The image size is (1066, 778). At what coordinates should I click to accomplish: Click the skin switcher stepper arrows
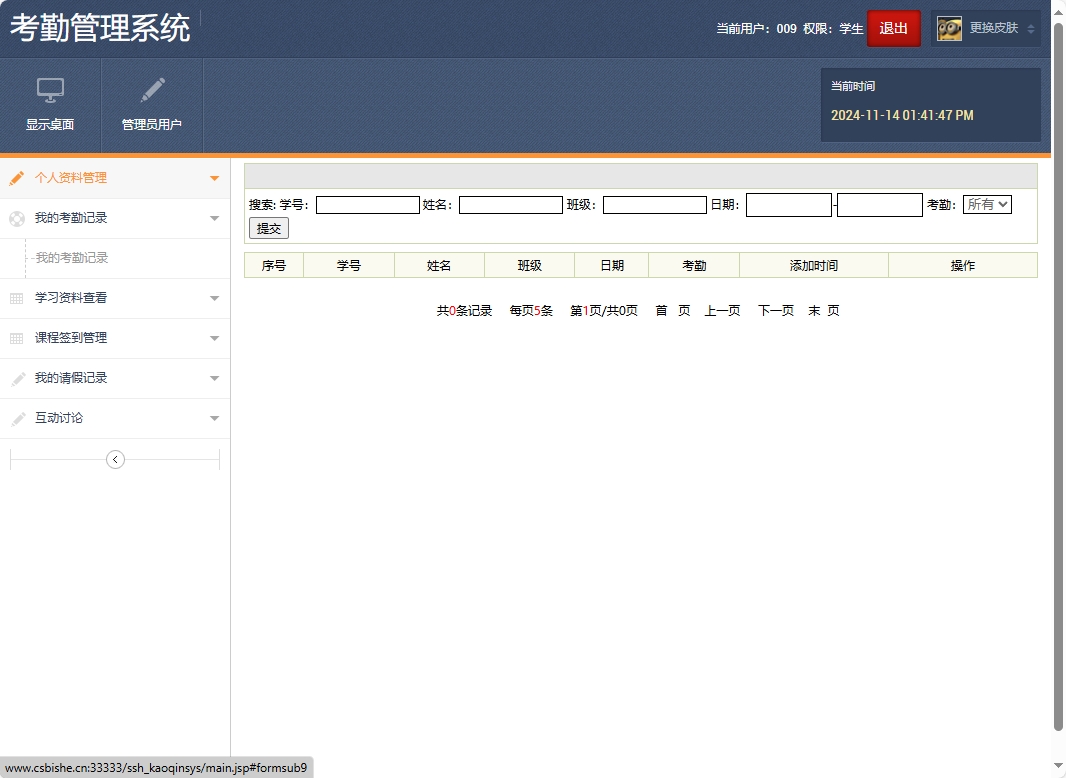click(1030, 28)
